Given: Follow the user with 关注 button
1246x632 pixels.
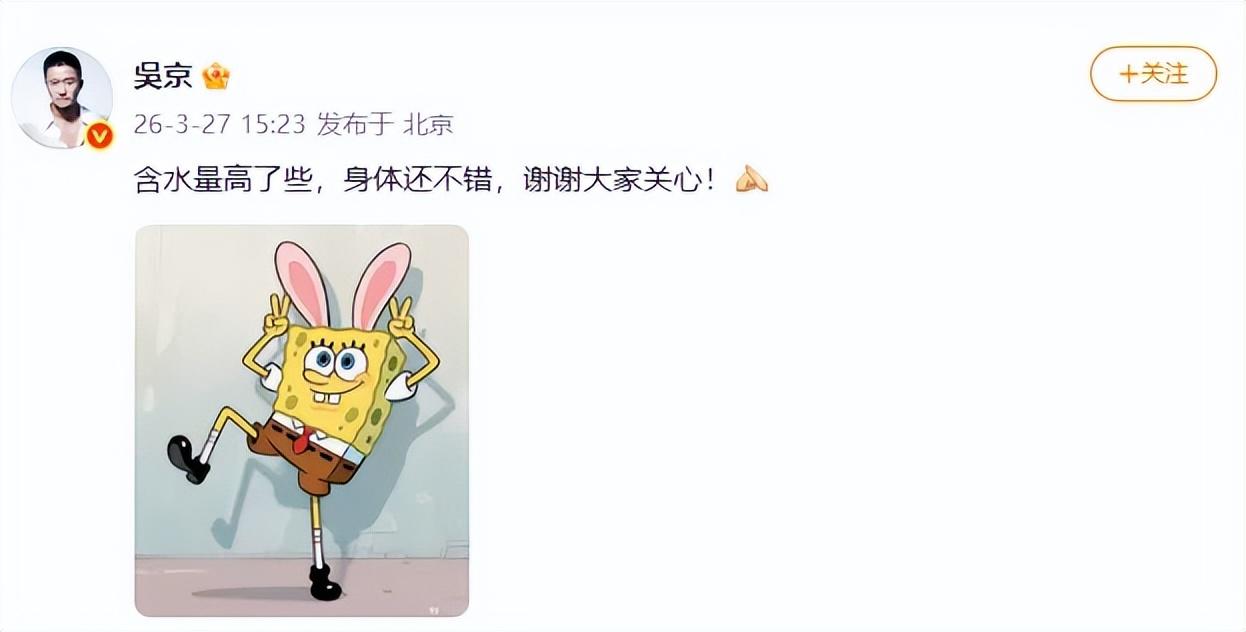Looking at the screenshot, I should pos(1153,74).
